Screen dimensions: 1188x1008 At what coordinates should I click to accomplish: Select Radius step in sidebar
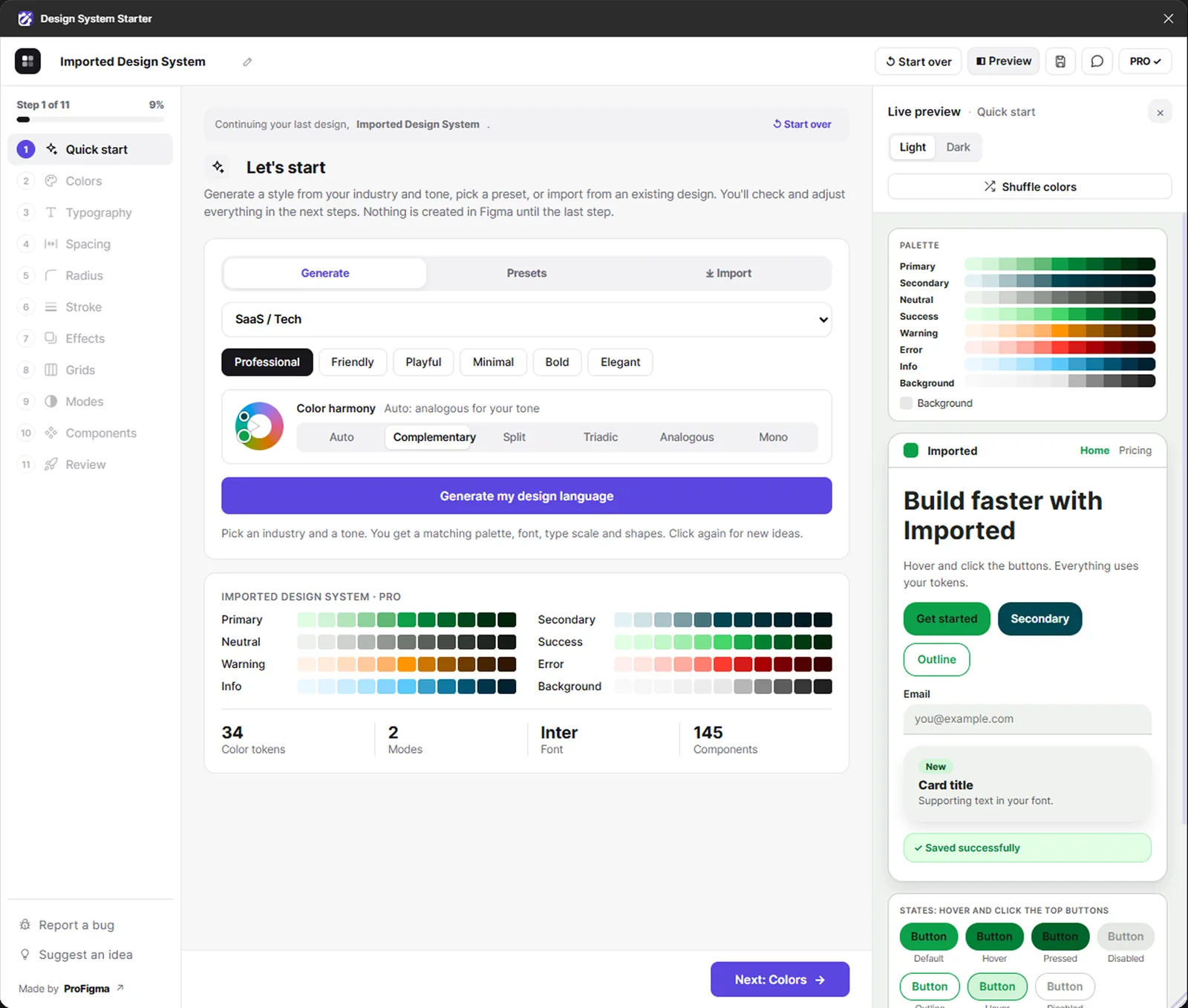[x=90, y=275]
